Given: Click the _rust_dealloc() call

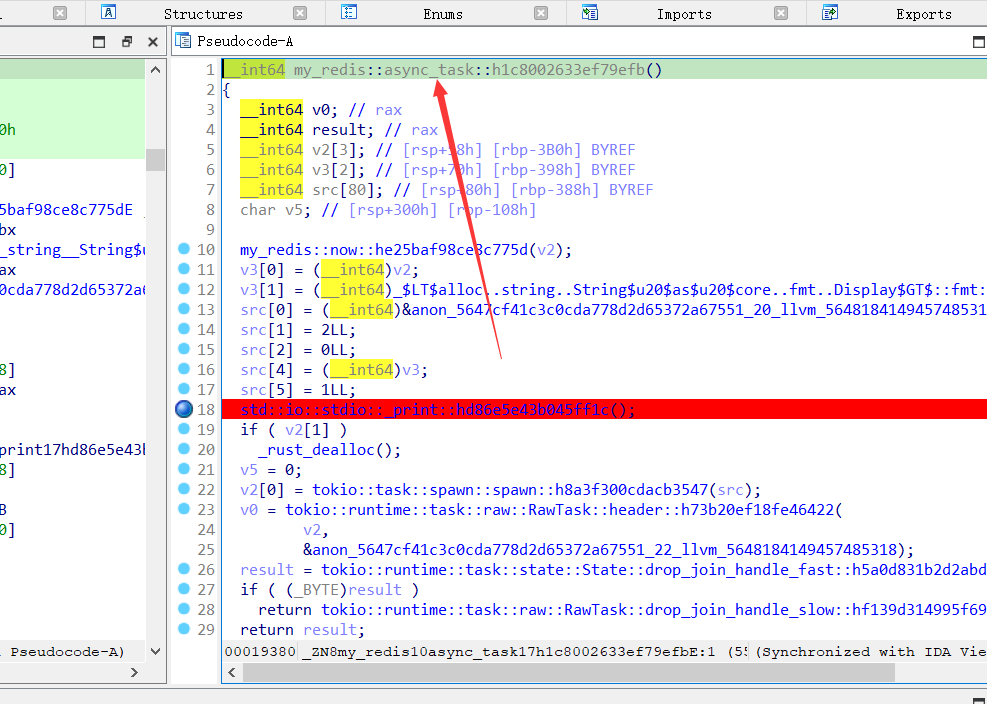Looking at the screenshot, I should [329, 450].
